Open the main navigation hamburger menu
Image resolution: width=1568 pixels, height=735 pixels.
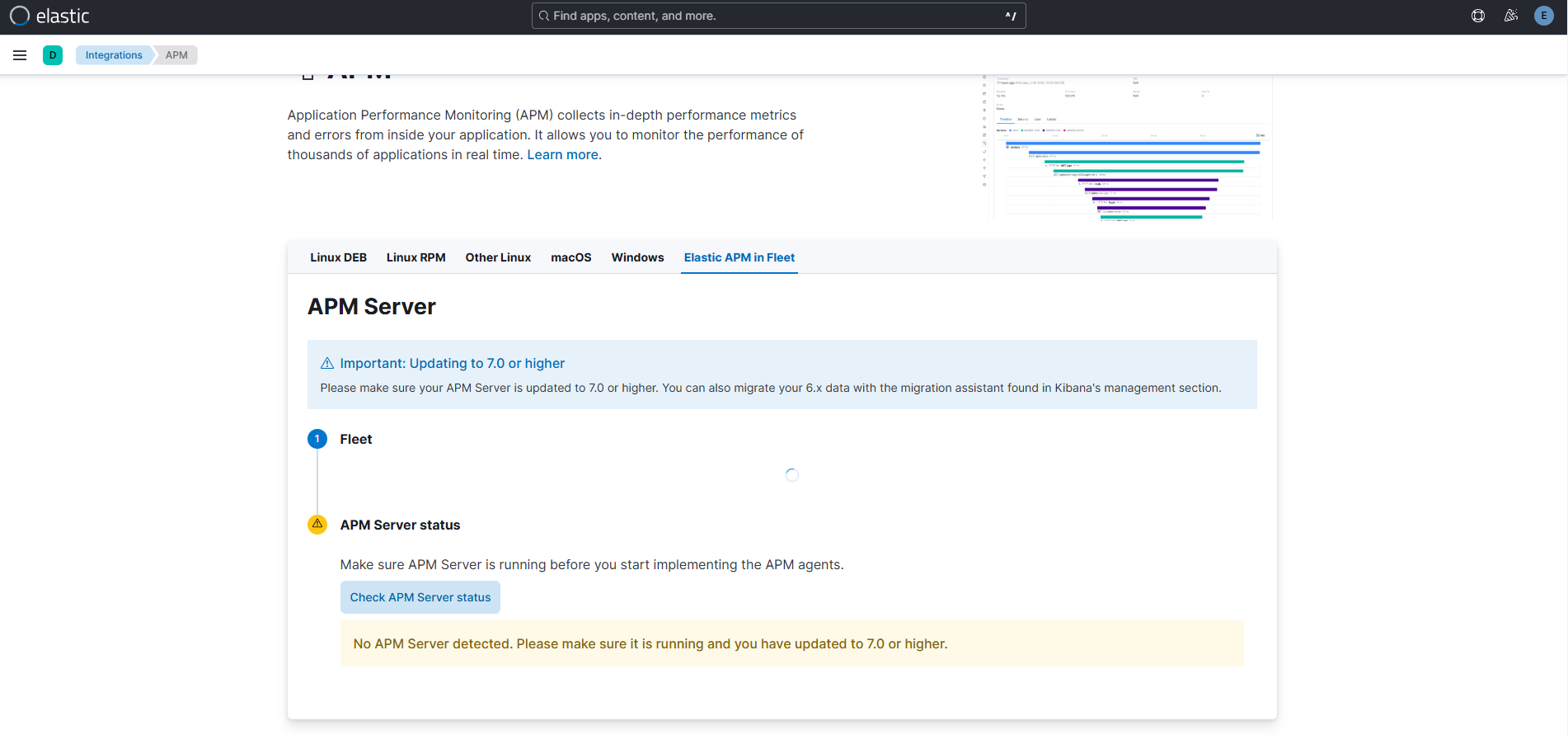[x=20, y=55]
